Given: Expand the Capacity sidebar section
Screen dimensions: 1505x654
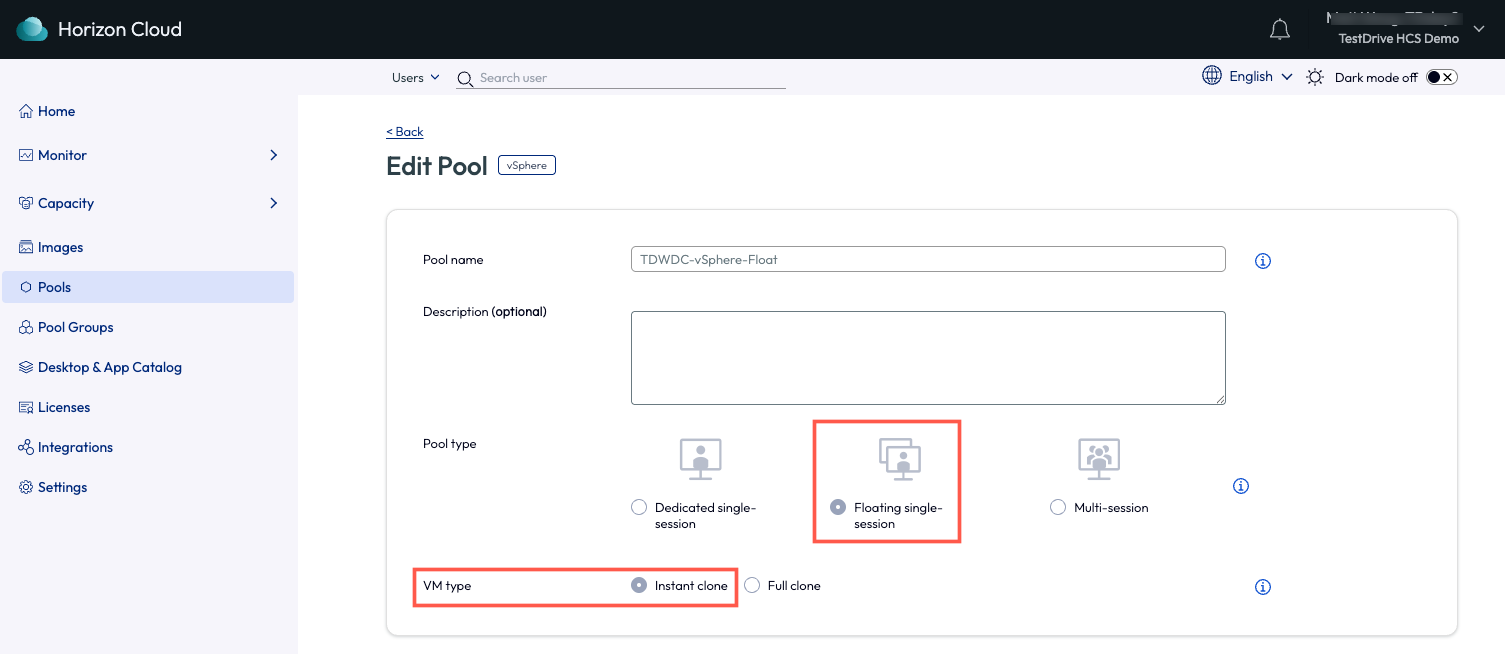Looking at the screenshot, I should [x=273, y=203].
